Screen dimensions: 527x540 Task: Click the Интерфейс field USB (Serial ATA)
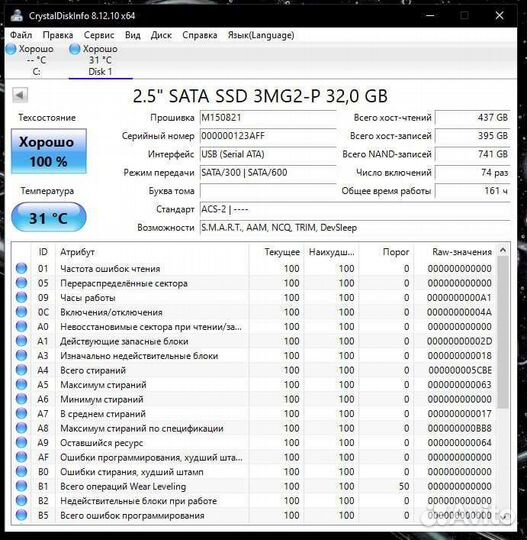(x=268, y=154)
